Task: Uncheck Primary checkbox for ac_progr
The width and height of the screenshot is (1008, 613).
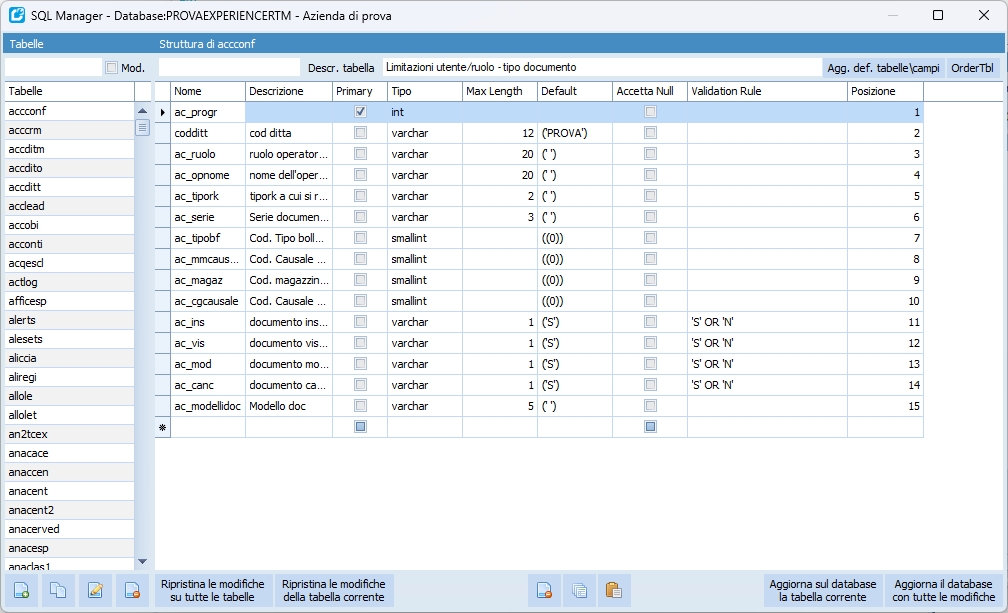Action: [x=360, y=112]
